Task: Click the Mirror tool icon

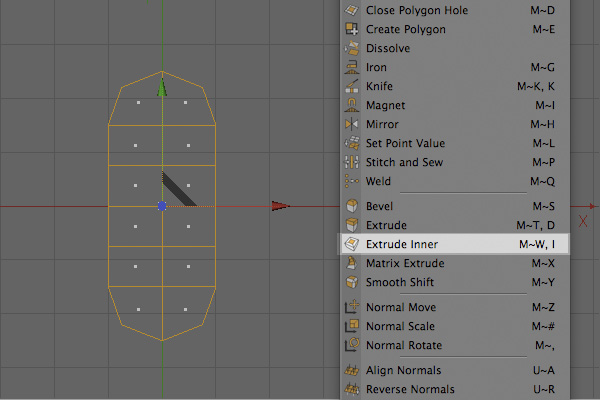Action: coord(352,124)
